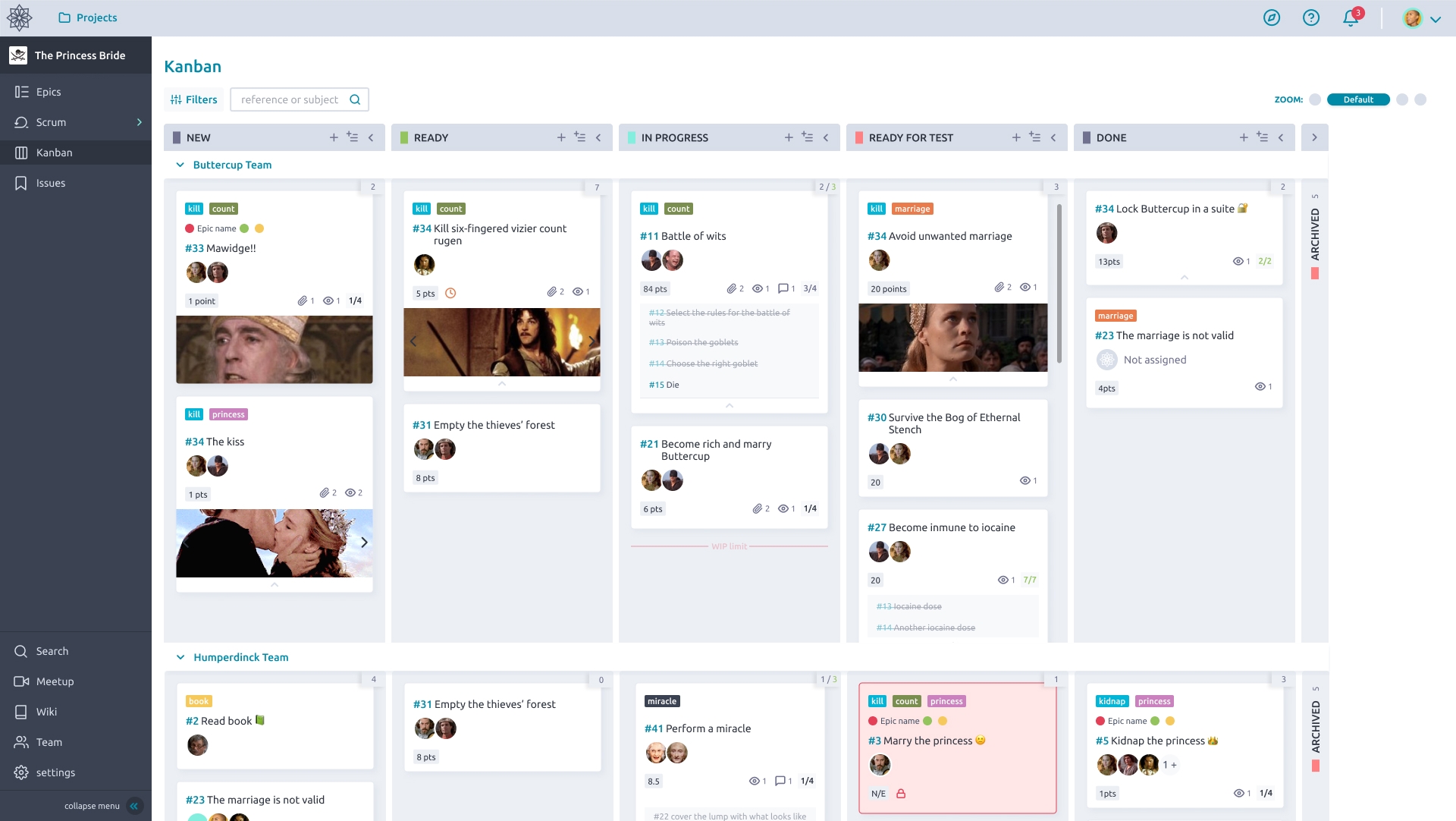The width and height of the screenshot is (1456, 821).
Task: Click the bulk-add icon in the DONE column
Action: (1262, 137)
